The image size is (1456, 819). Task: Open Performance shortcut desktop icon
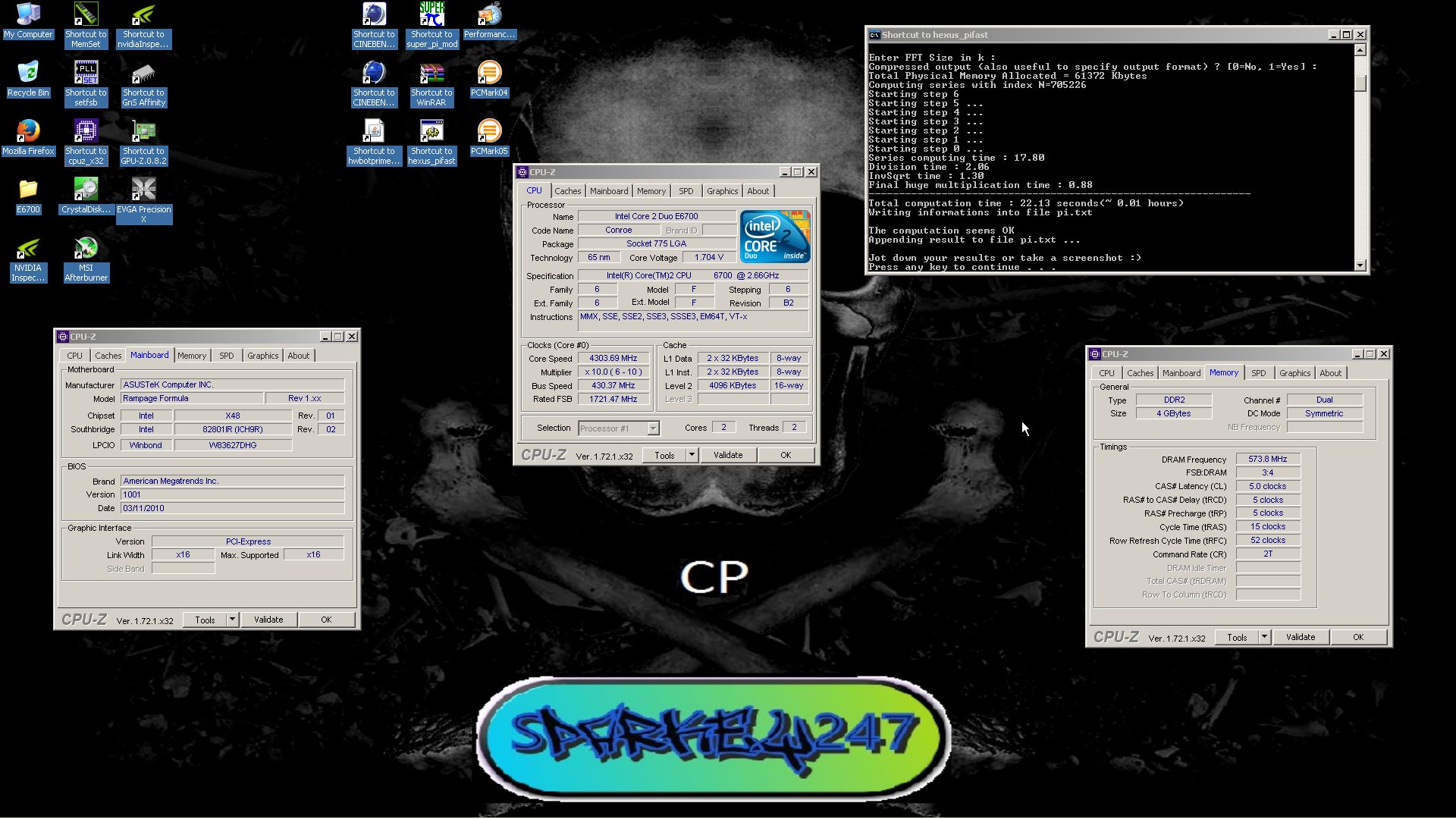pyautogui.click(x=489, y=20)
